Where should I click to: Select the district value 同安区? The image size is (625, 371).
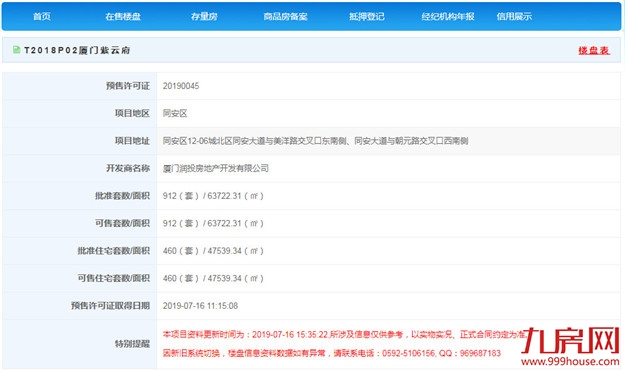pyautogui.click(x=175, y=113)
